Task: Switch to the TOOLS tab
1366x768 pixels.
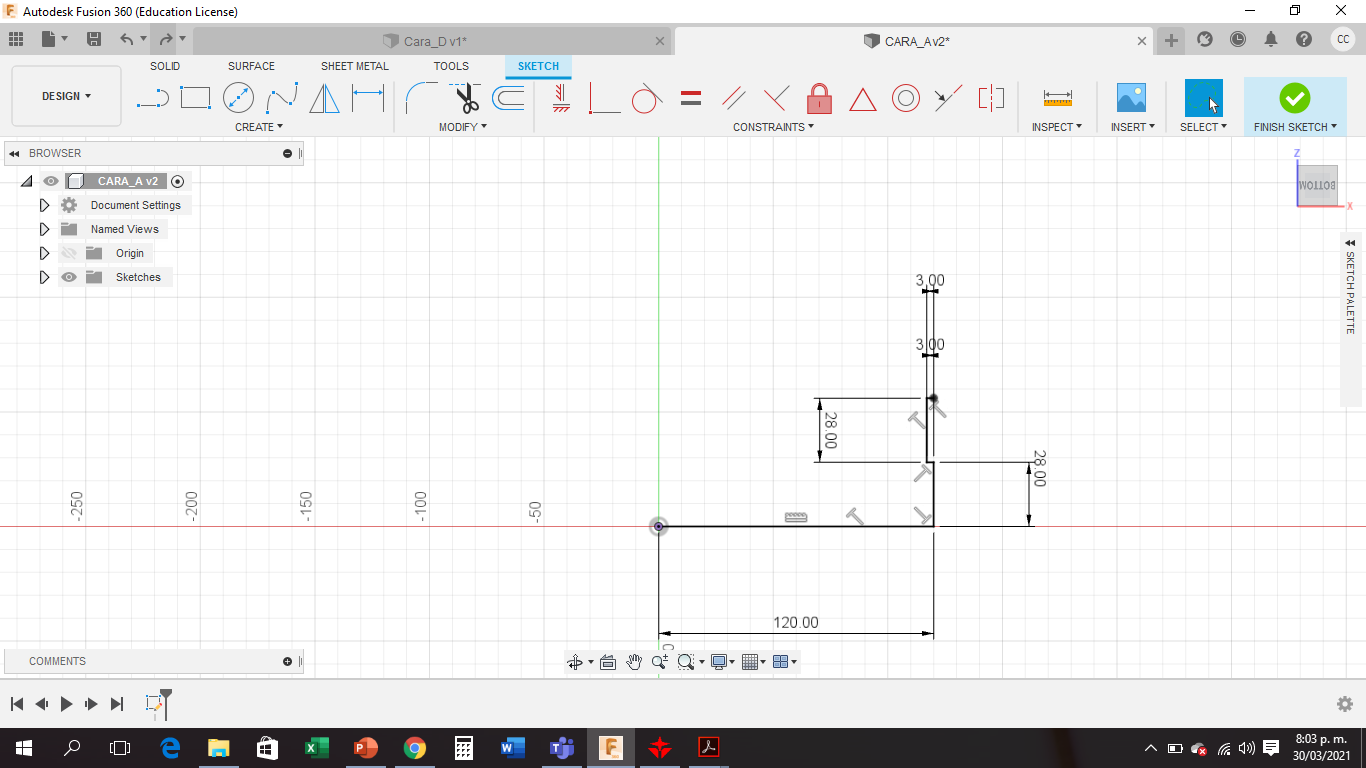Action: tap(451, 66)
